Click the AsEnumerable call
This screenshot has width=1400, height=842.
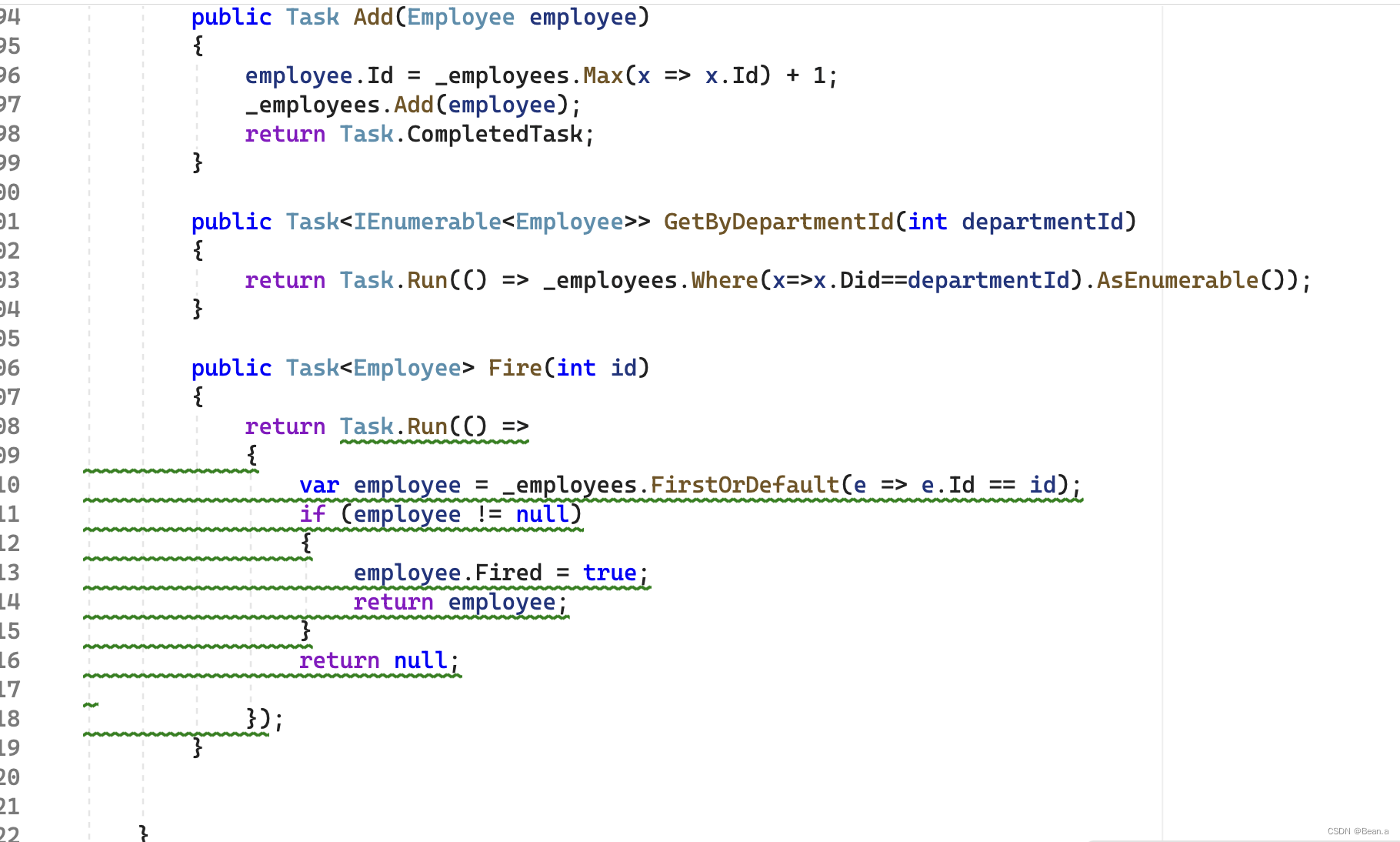pos(1177,280)
